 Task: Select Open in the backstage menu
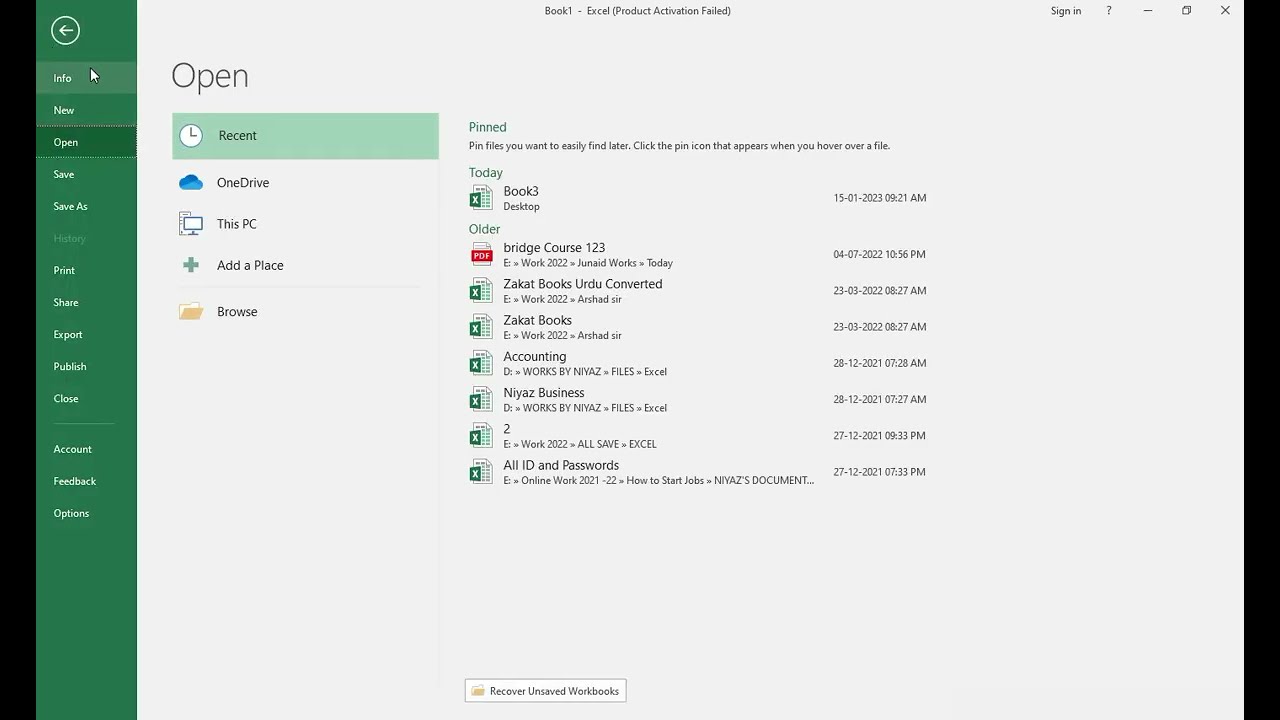pyautogui.click(x=86, y=142)
